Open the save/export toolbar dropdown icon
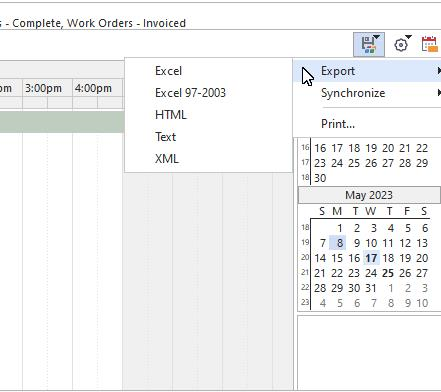Viewport: 441px width, 392px height. click(x=369, y=44)
